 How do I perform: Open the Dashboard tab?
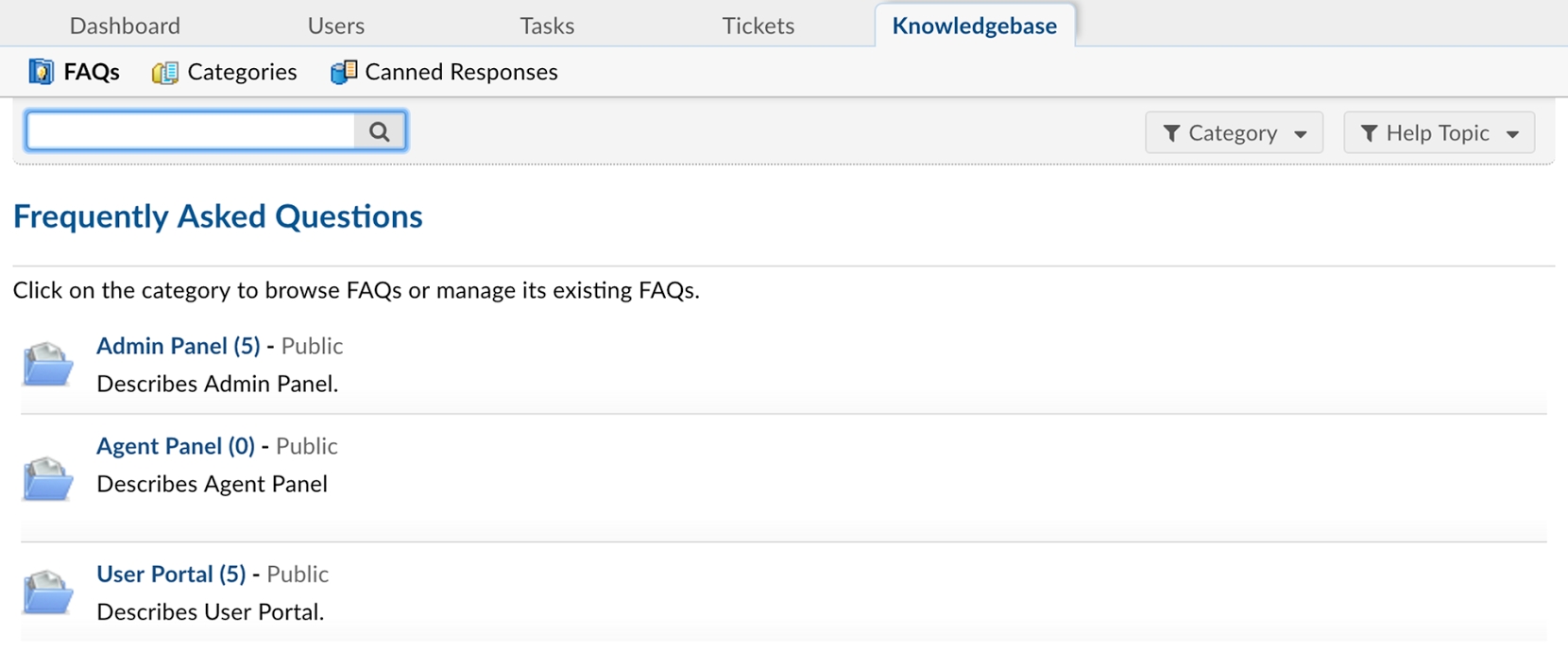[x=124, y=26]
